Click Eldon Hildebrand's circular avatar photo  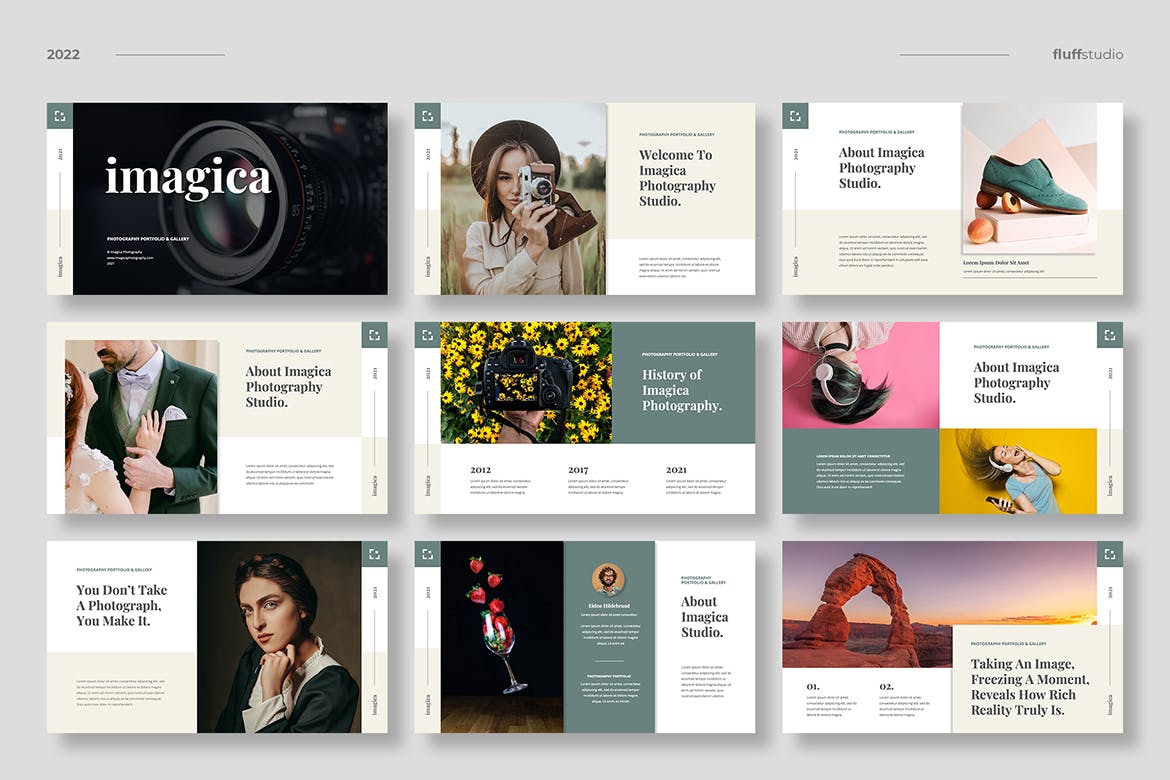click(609, 578)
